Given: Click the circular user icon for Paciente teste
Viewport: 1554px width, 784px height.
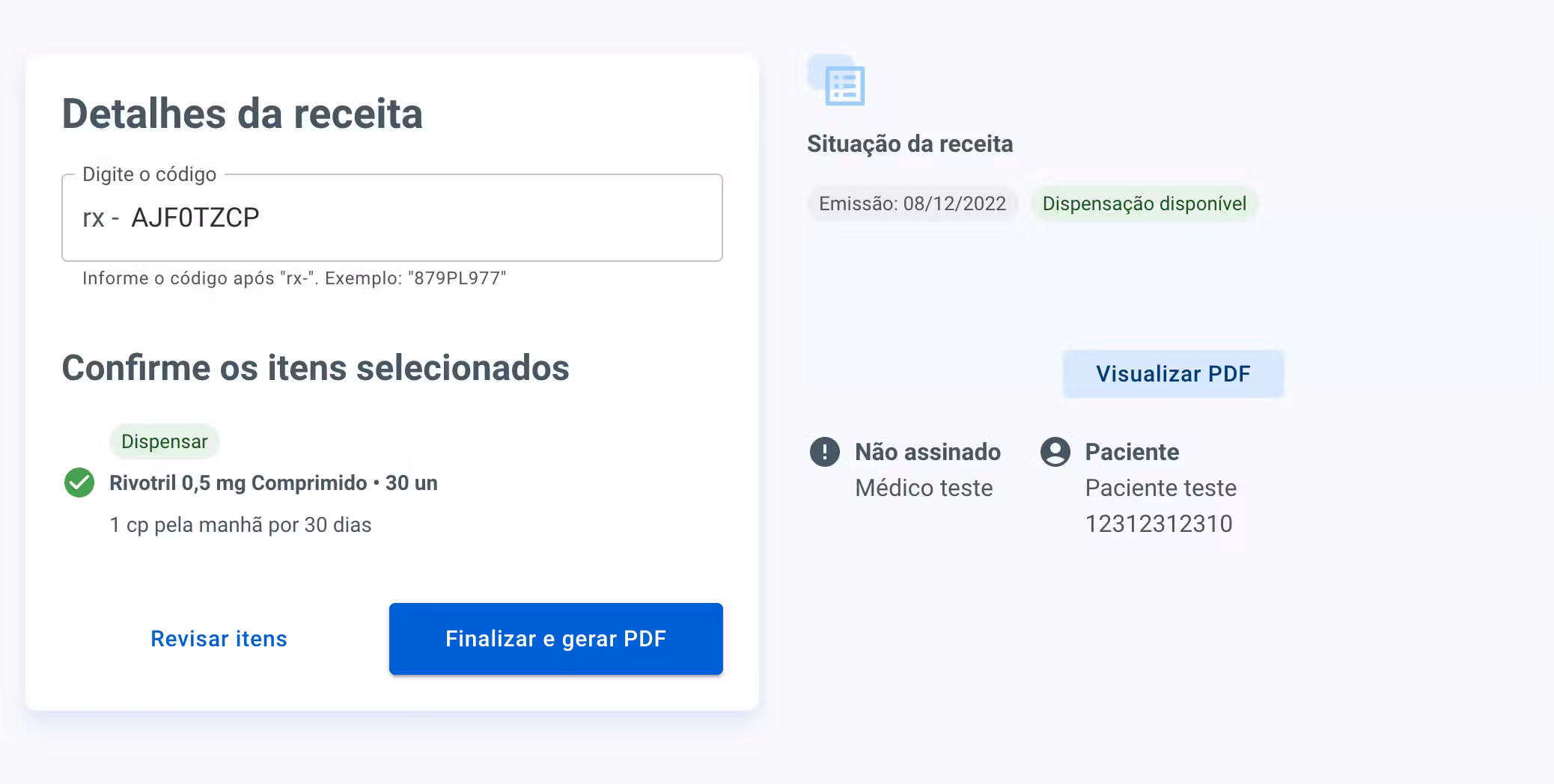Looking at the screenshot, I should pos(1056,452).
